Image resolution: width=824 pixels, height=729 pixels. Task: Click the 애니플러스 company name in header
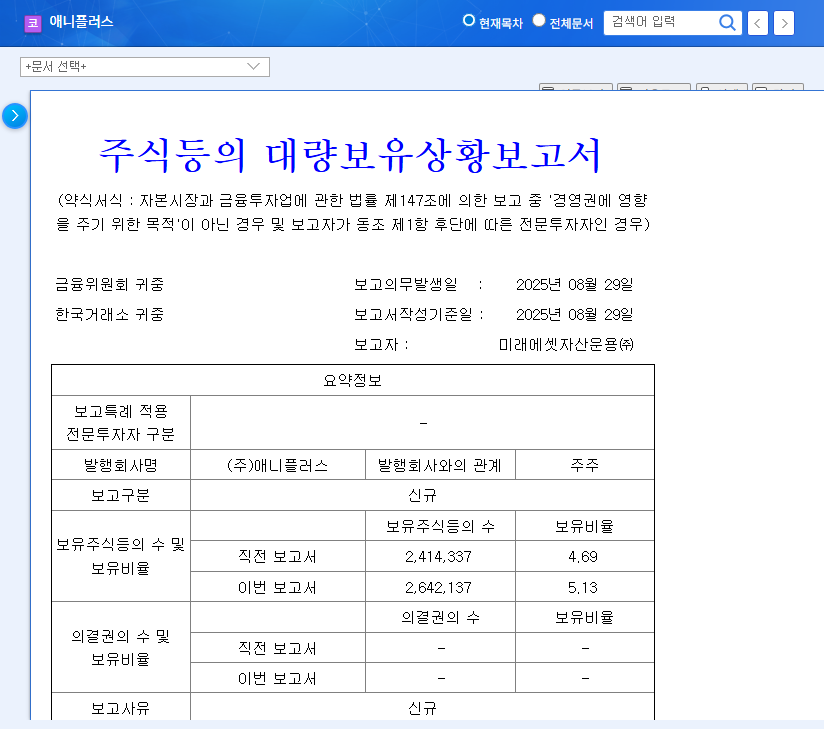pyautogui.click(x=81, y=22)
